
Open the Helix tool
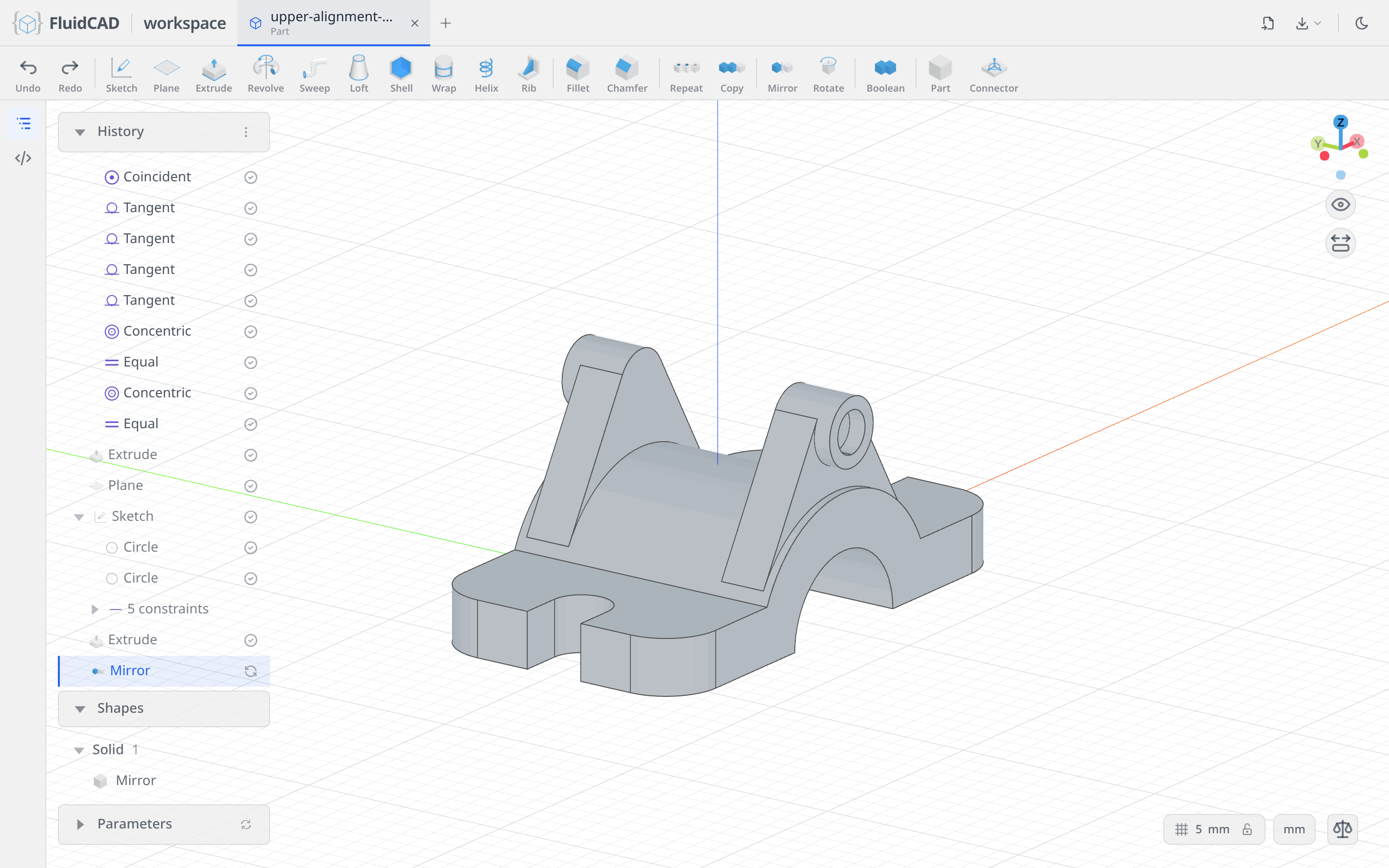click(x=486, y=74)
